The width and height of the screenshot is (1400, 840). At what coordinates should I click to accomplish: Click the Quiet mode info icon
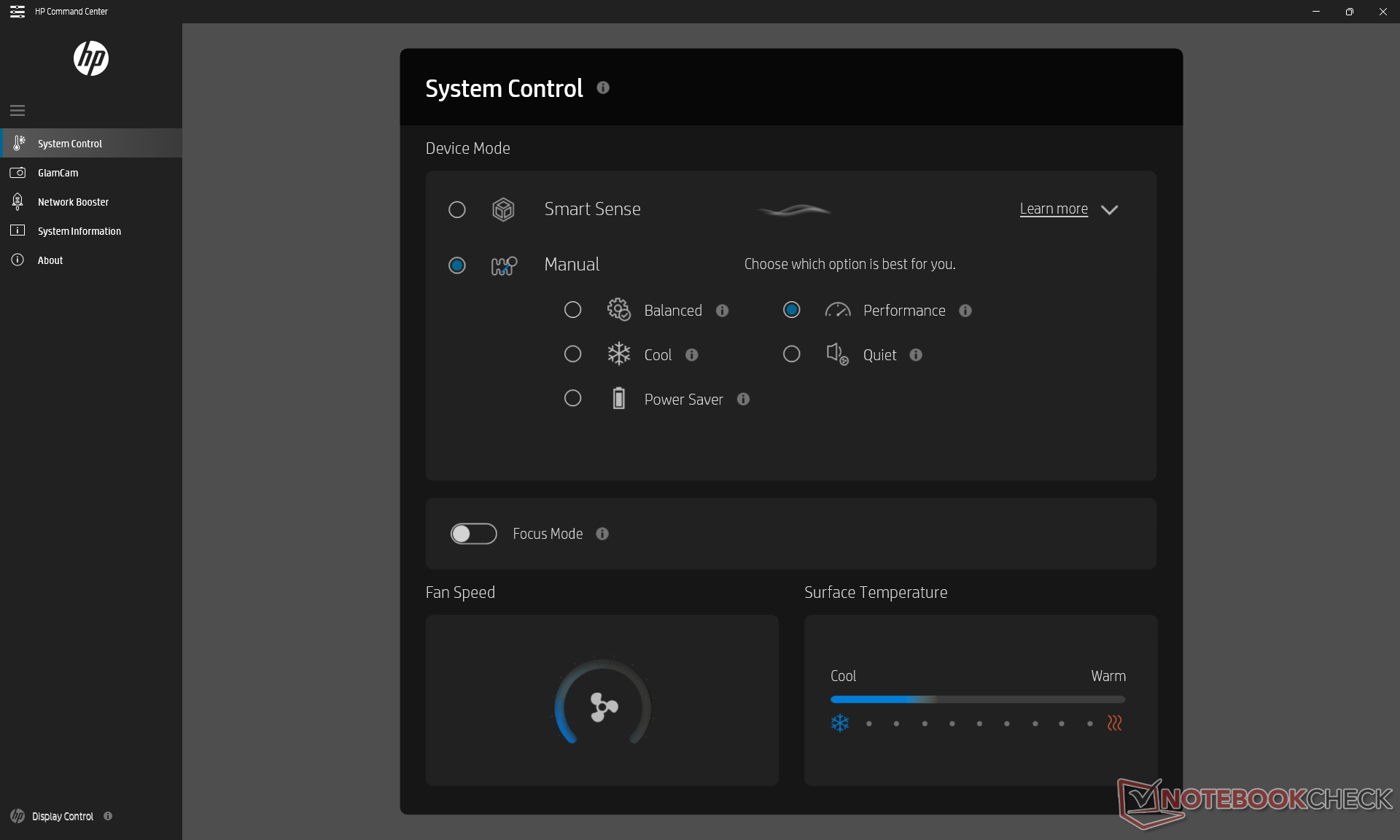click(x=916, y=354)
